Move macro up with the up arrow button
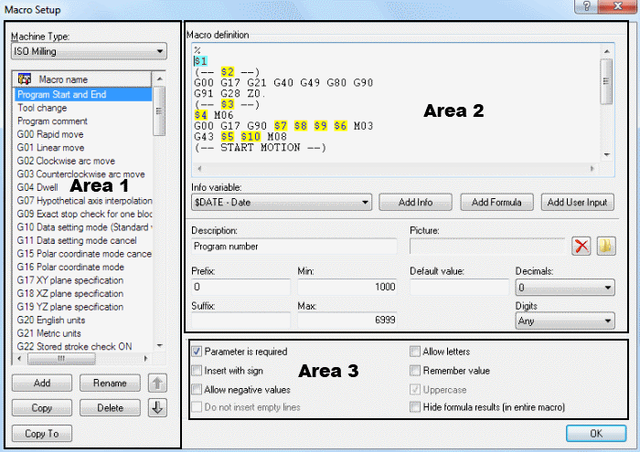Image resolution: width=640 pixels, height=452 pixels. [x=158, y=383]
